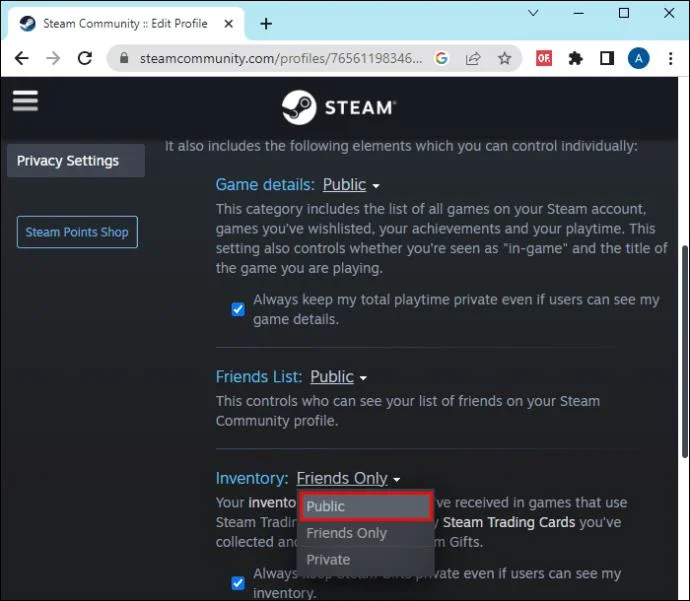View site security lock information
The image size is (690, 601).
point(124,58)
